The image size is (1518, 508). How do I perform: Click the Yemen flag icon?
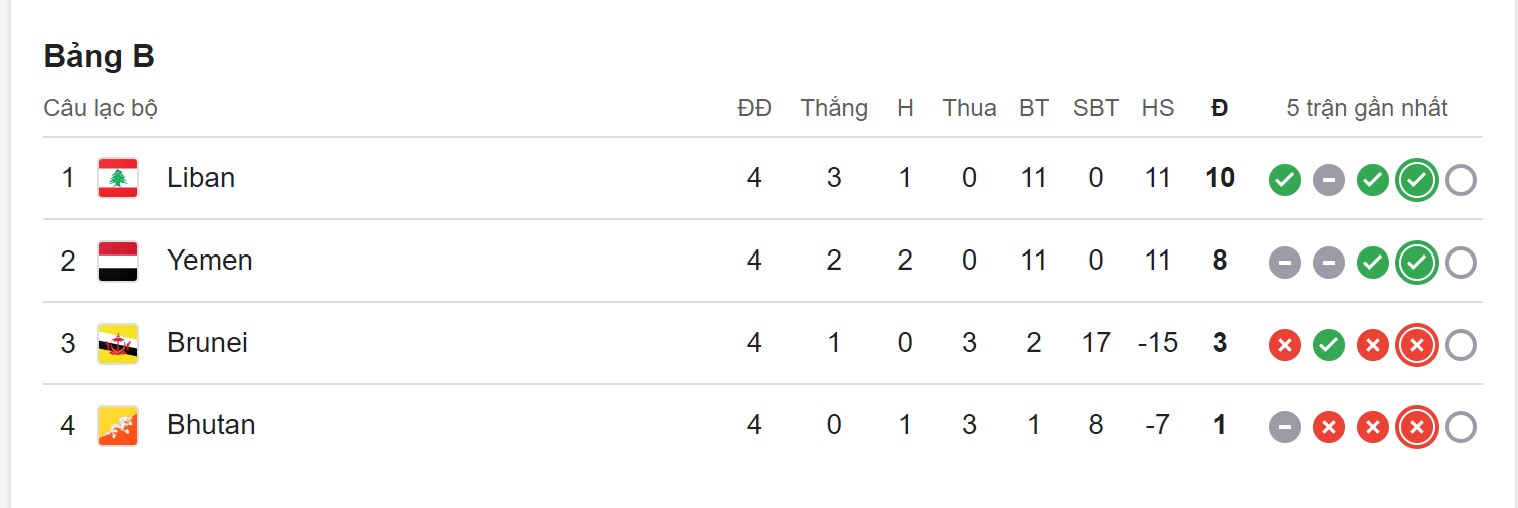point(118,261)
